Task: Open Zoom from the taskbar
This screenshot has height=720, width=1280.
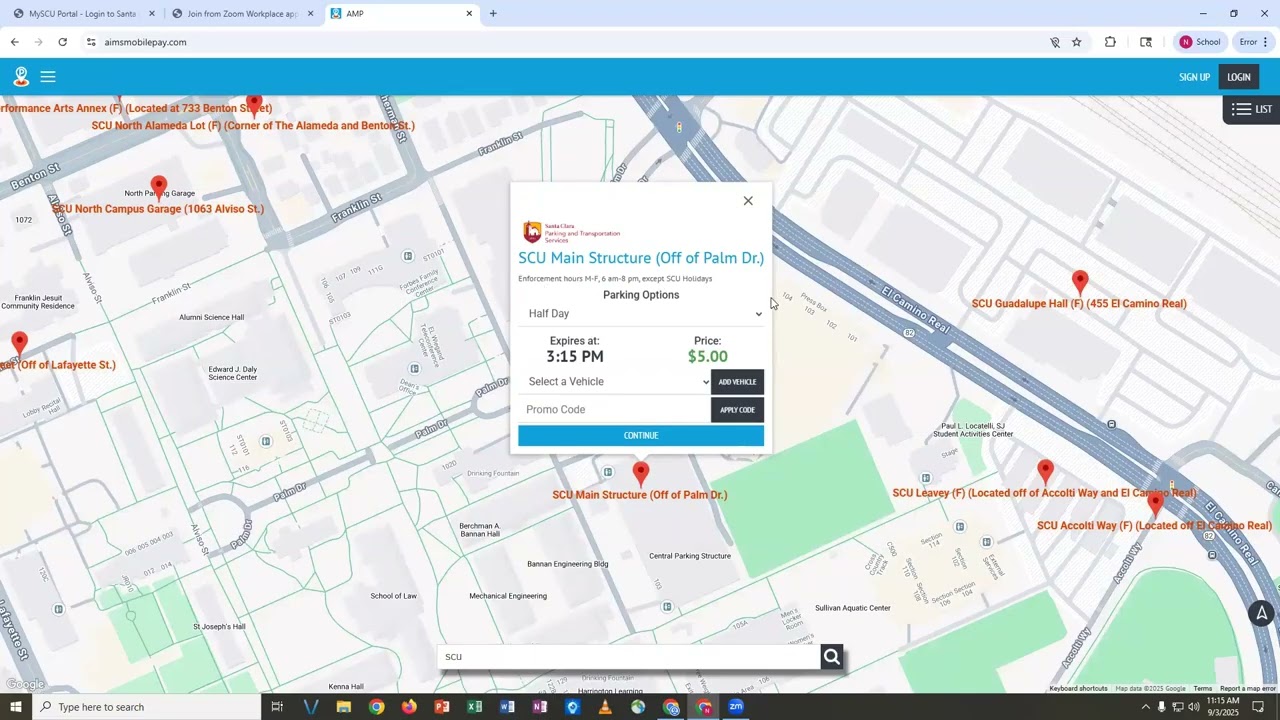Action: coord(736,707)
